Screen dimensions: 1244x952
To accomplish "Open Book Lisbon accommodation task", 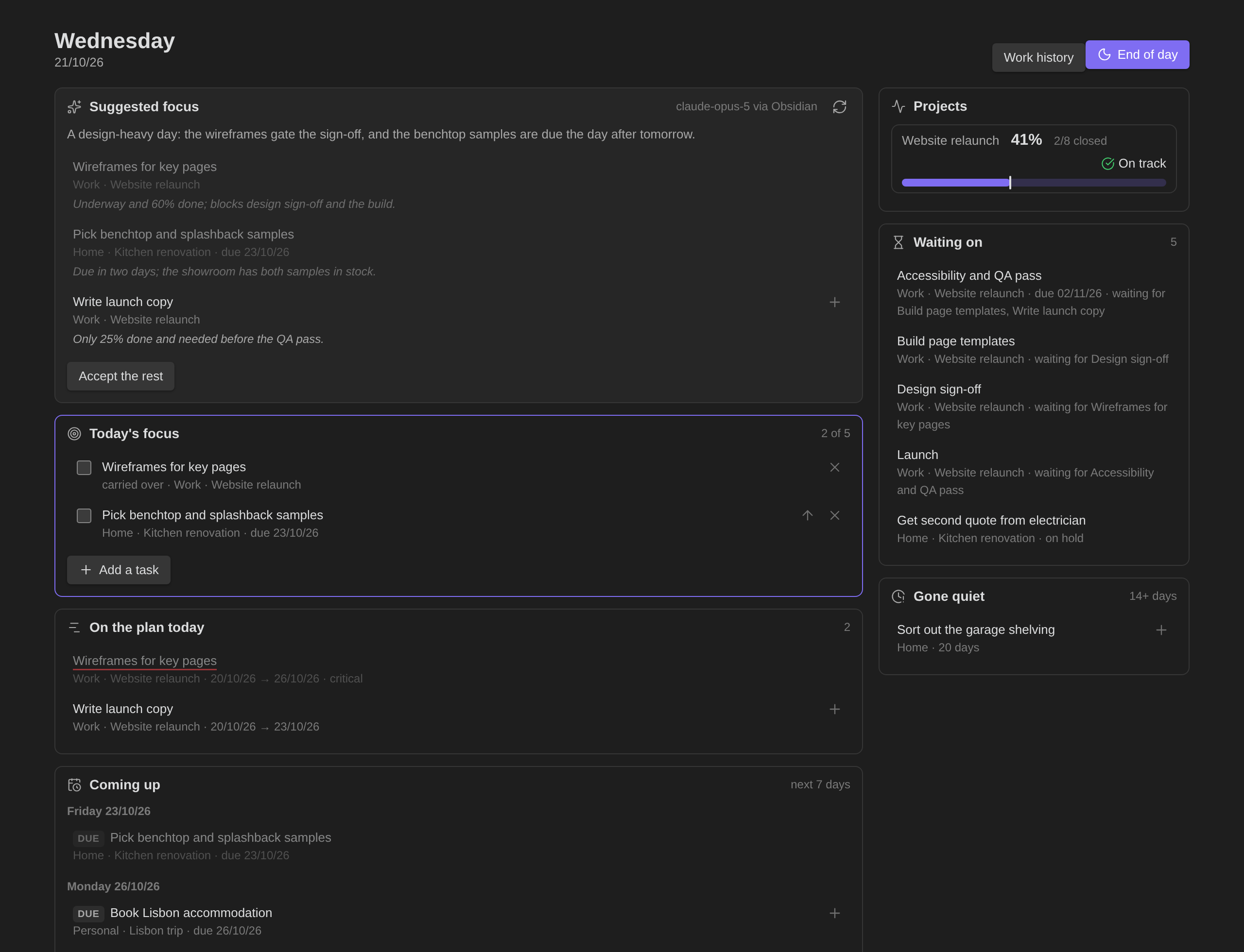I will [x=191, y=913].
